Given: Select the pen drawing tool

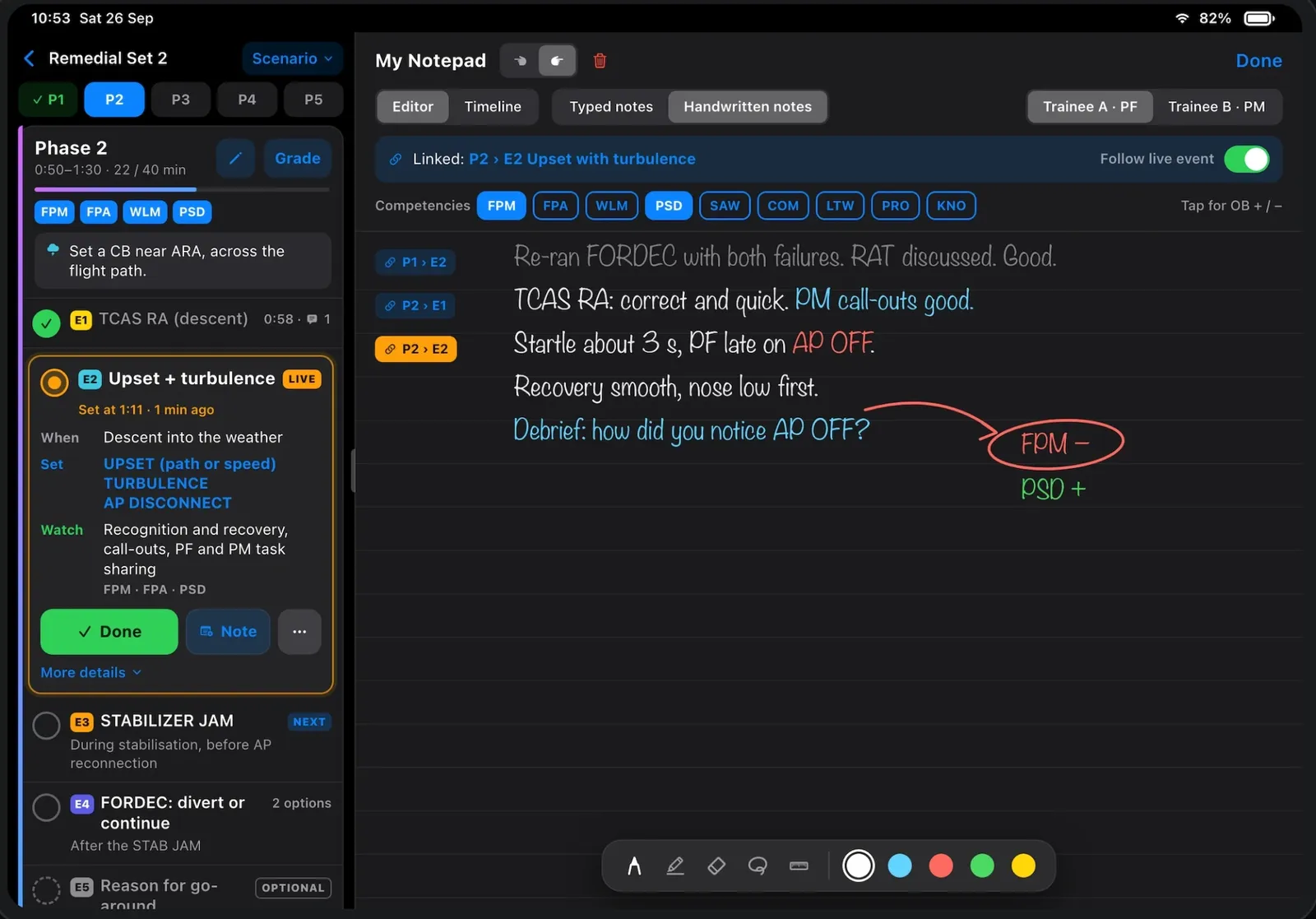Looking at the screenshot, I should 634,866.
